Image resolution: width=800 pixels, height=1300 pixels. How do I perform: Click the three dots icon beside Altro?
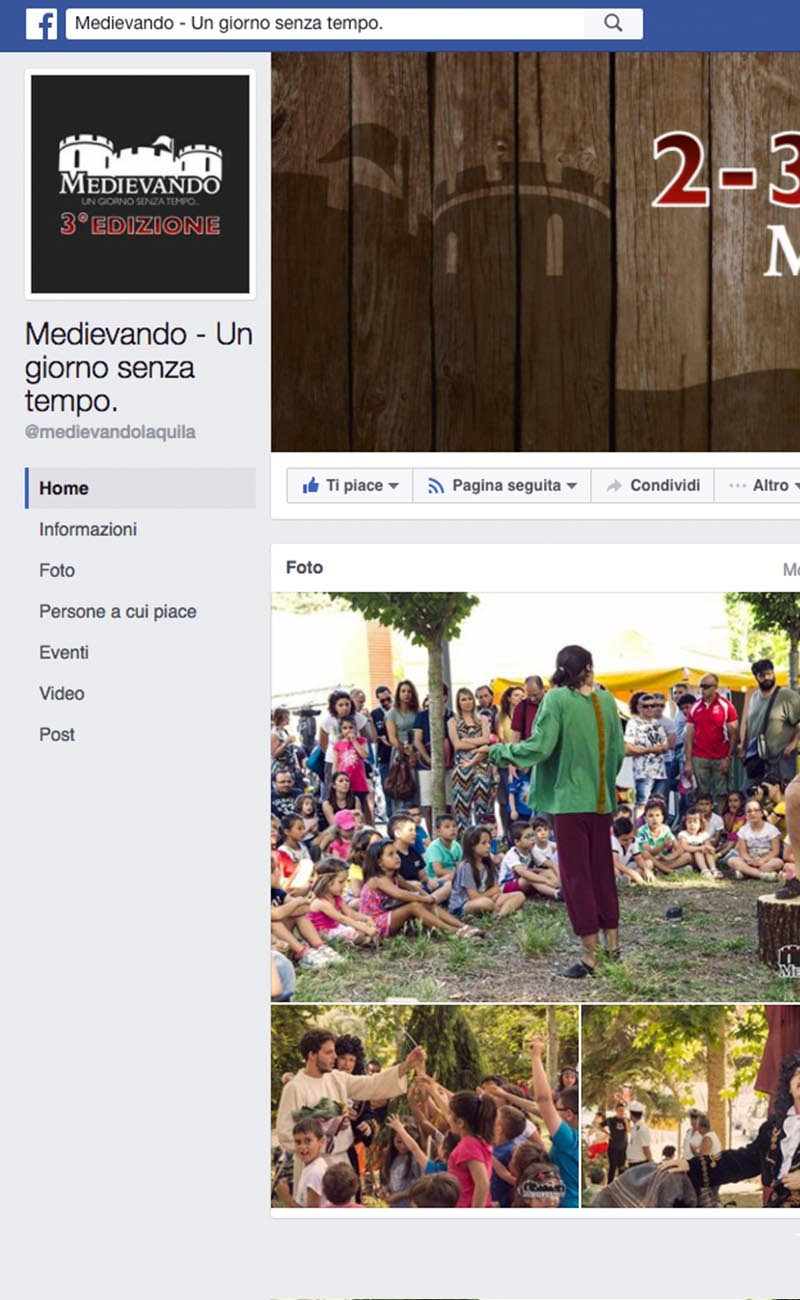(x=738, y=485)
